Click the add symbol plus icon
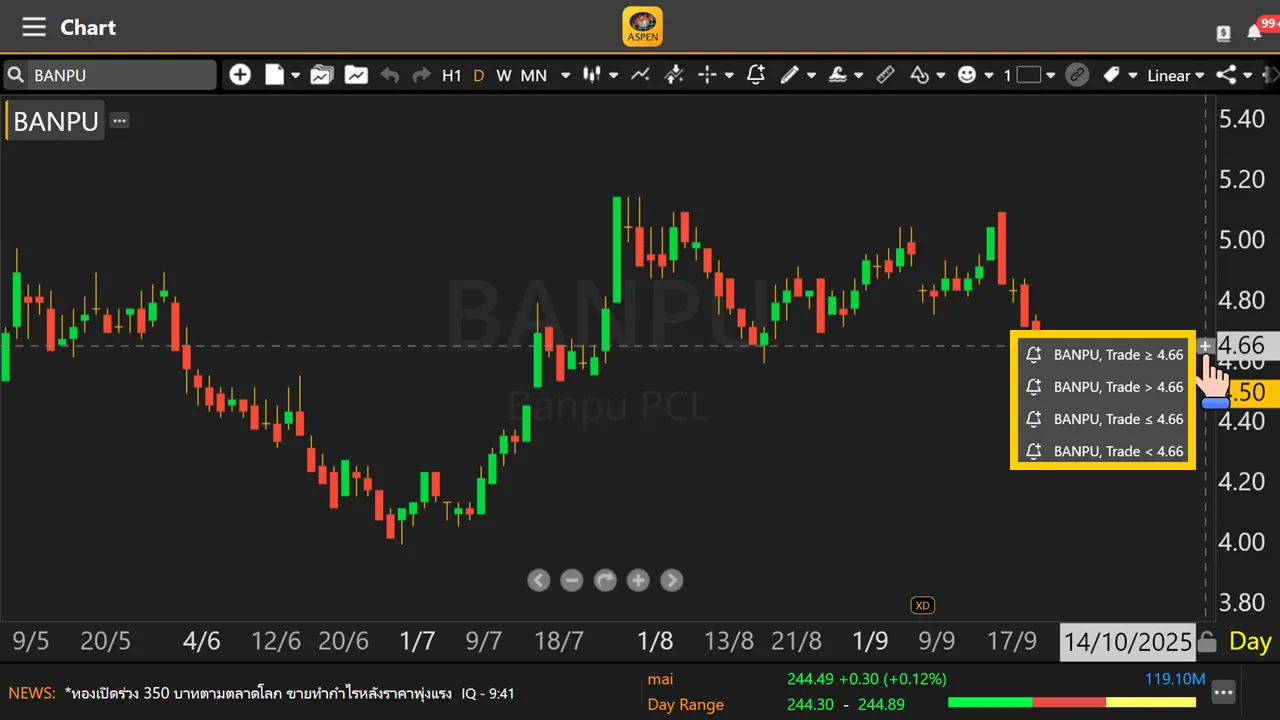1280x720 pixels. point(240,75)
